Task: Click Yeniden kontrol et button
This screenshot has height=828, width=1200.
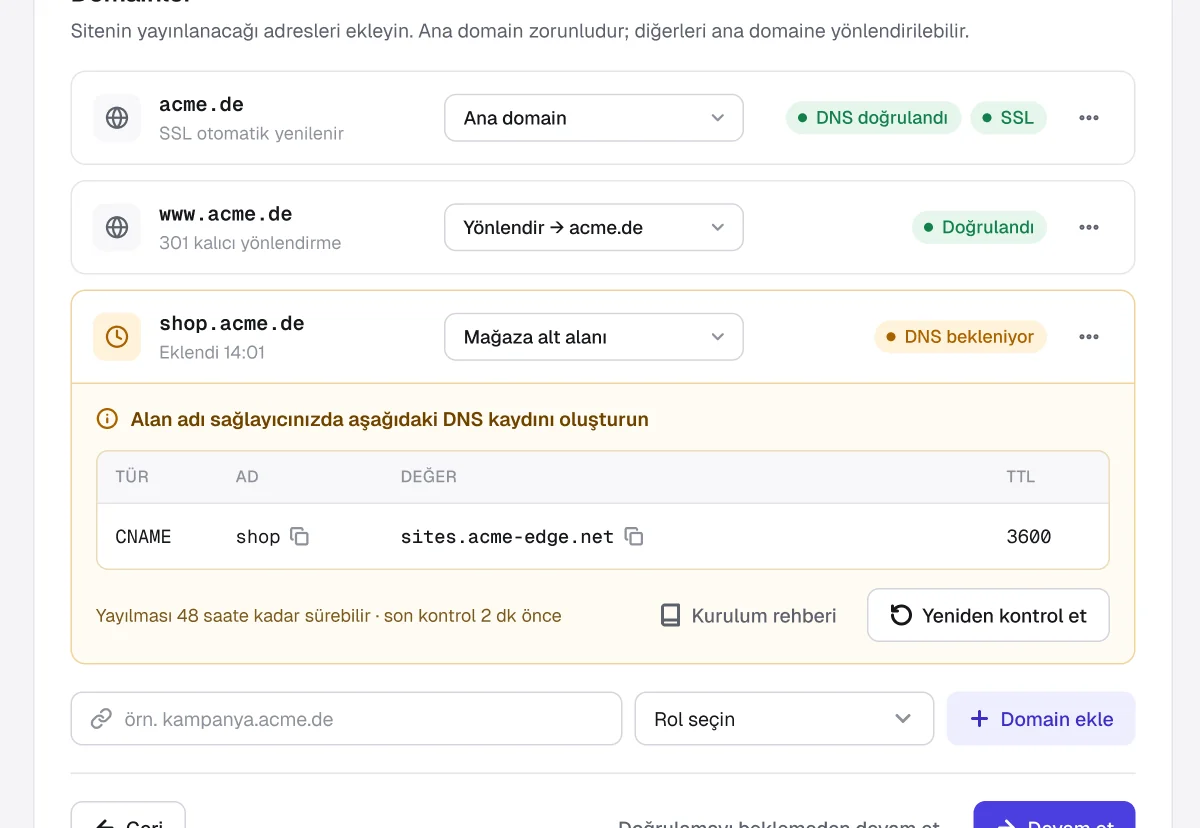Action: click(988, 615)
